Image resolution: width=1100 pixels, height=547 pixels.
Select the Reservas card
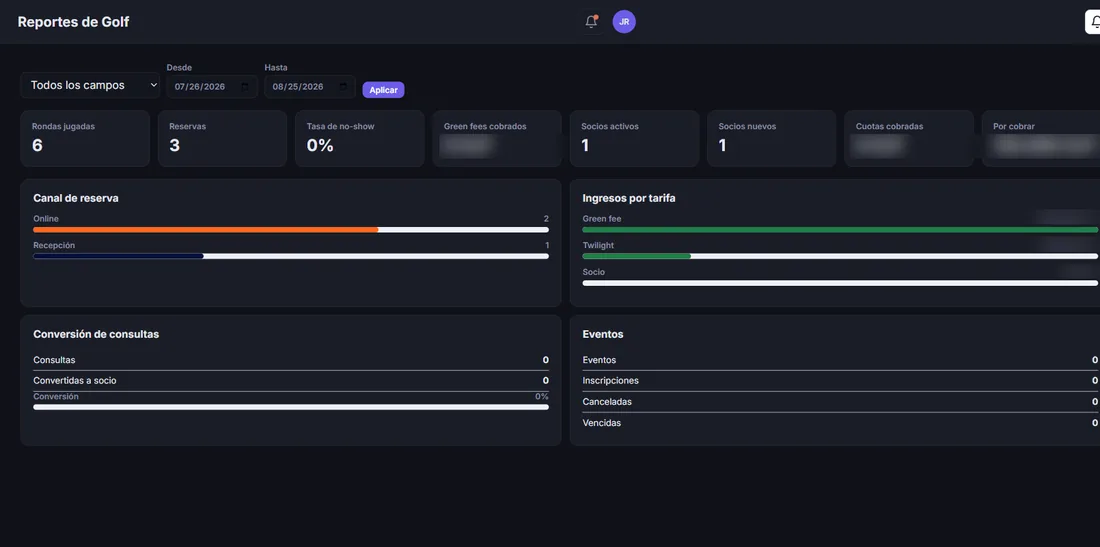tap(222, 138)
